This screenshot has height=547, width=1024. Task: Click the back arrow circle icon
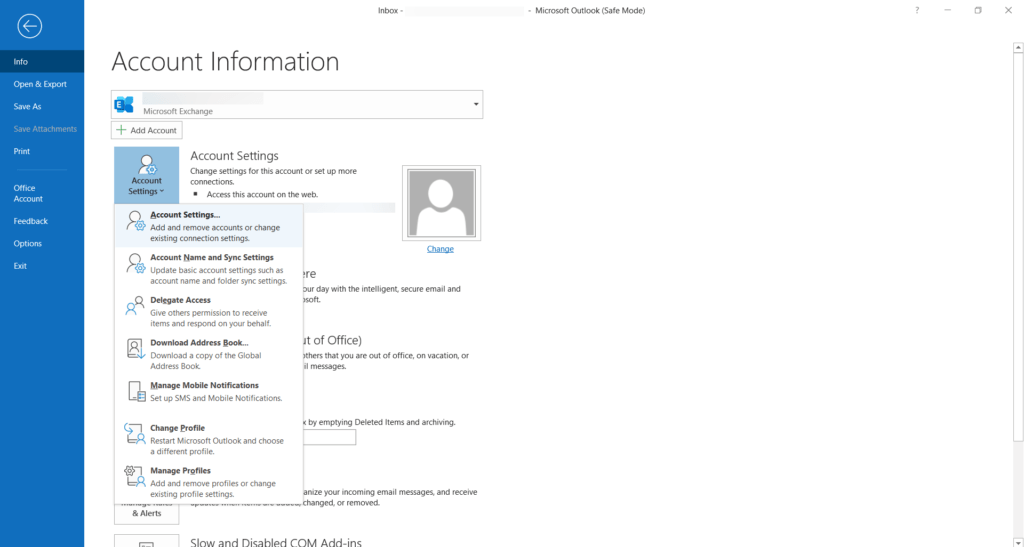[29, 26]
